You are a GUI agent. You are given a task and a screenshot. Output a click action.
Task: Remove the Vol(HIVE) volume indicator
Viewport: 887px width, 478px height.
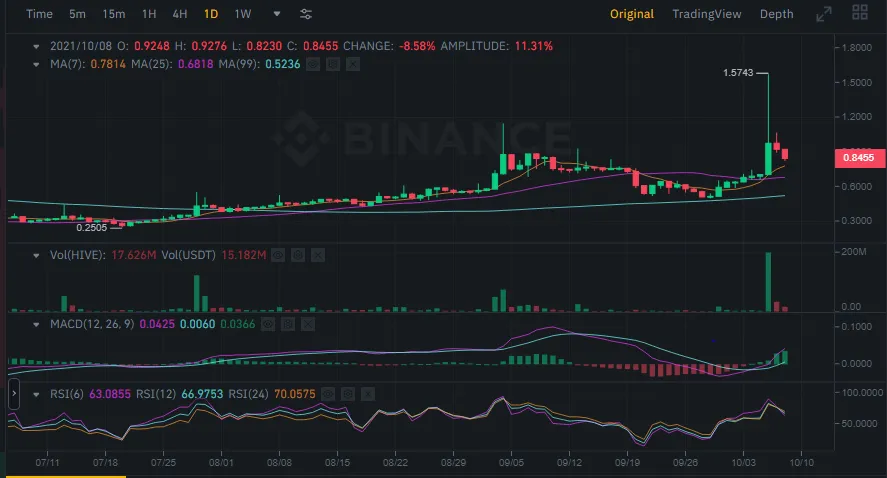tap(318, 256)
